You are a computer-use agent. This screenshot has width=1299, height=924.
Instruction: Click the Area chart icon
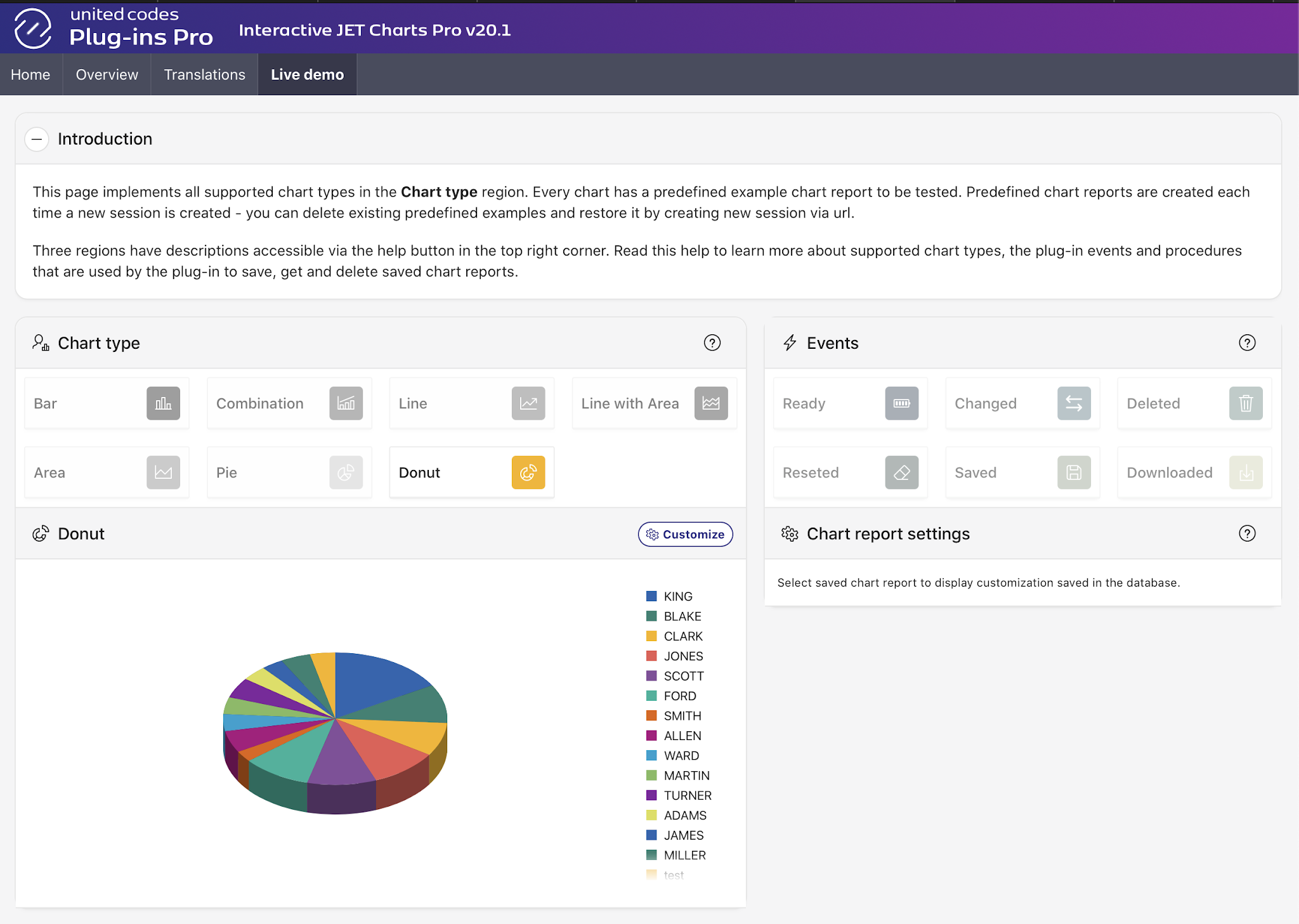click(x=163, y=472)
